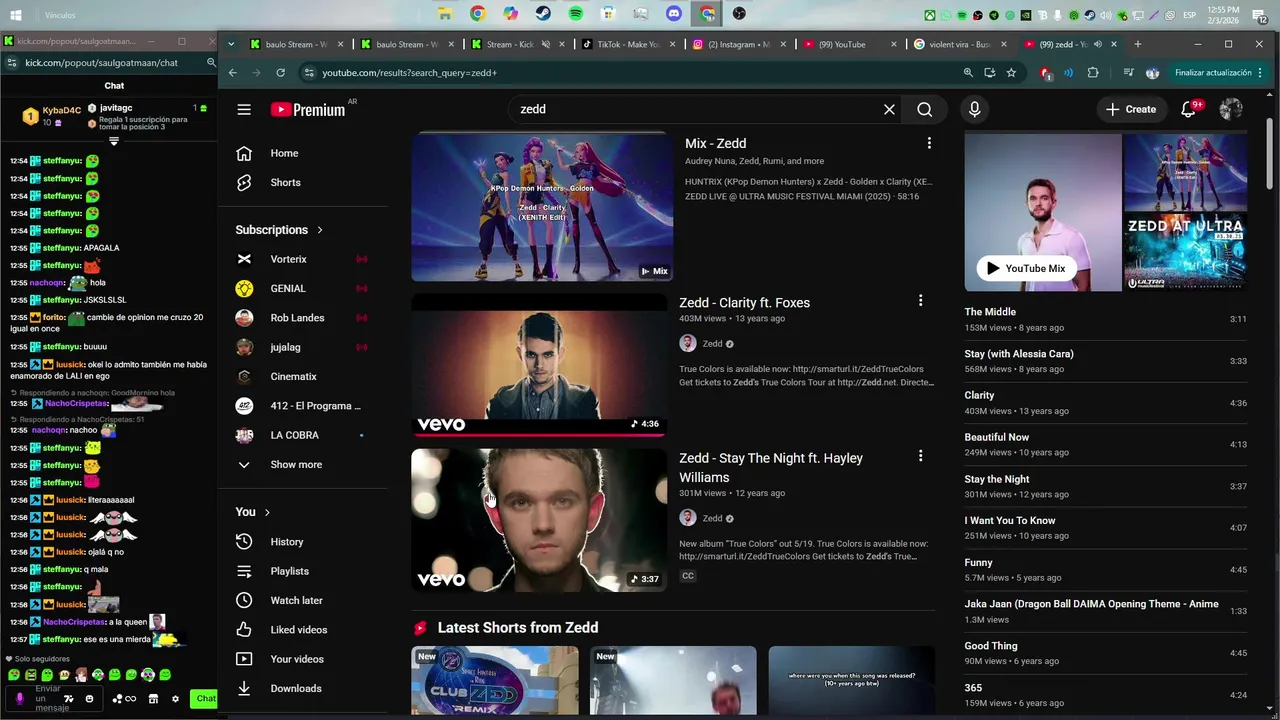Open chat settings gear in Kick window
The height and width of the screenshot is (720, 1280).
pos(175,699)
